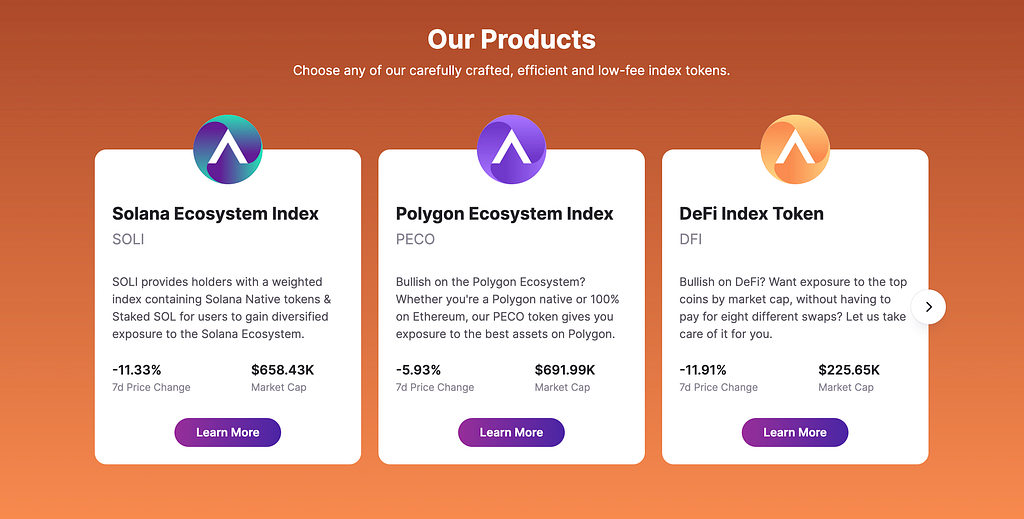This screenshot has width=1024, height=519.
Task: Select the Polygon Ecosystem Index title
Action: pyautogui.click(x=505, y=213)
